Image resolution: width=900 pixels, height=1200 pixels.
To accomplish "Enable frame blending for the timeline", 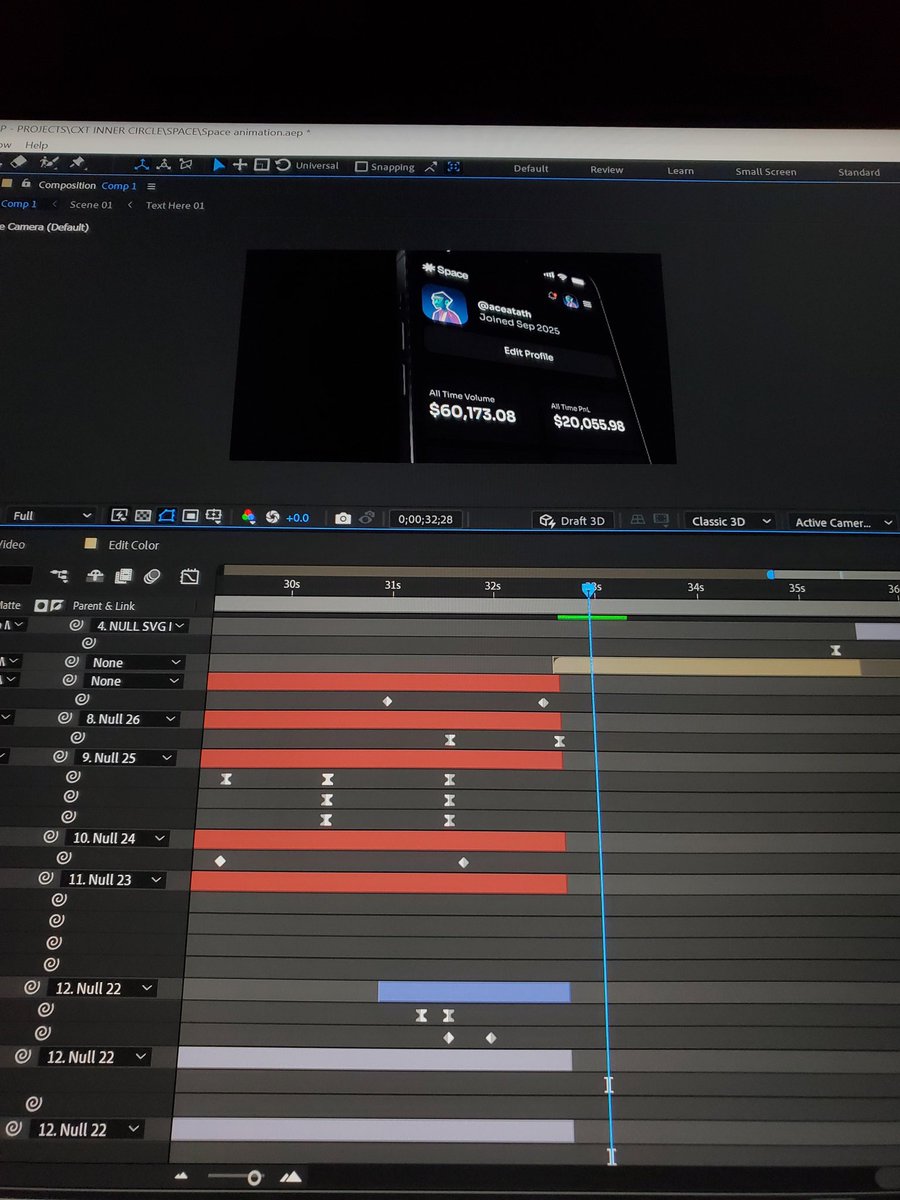I will coord(123,575).
